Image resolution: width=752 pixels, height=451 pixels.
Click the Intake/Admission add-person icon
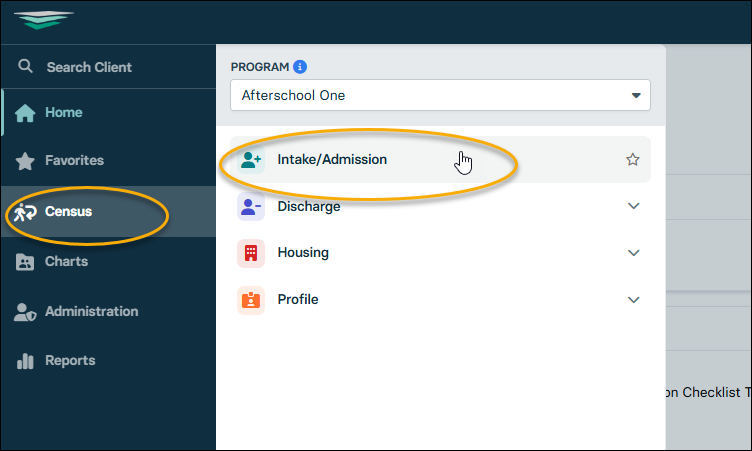click(x=251, y=159)
